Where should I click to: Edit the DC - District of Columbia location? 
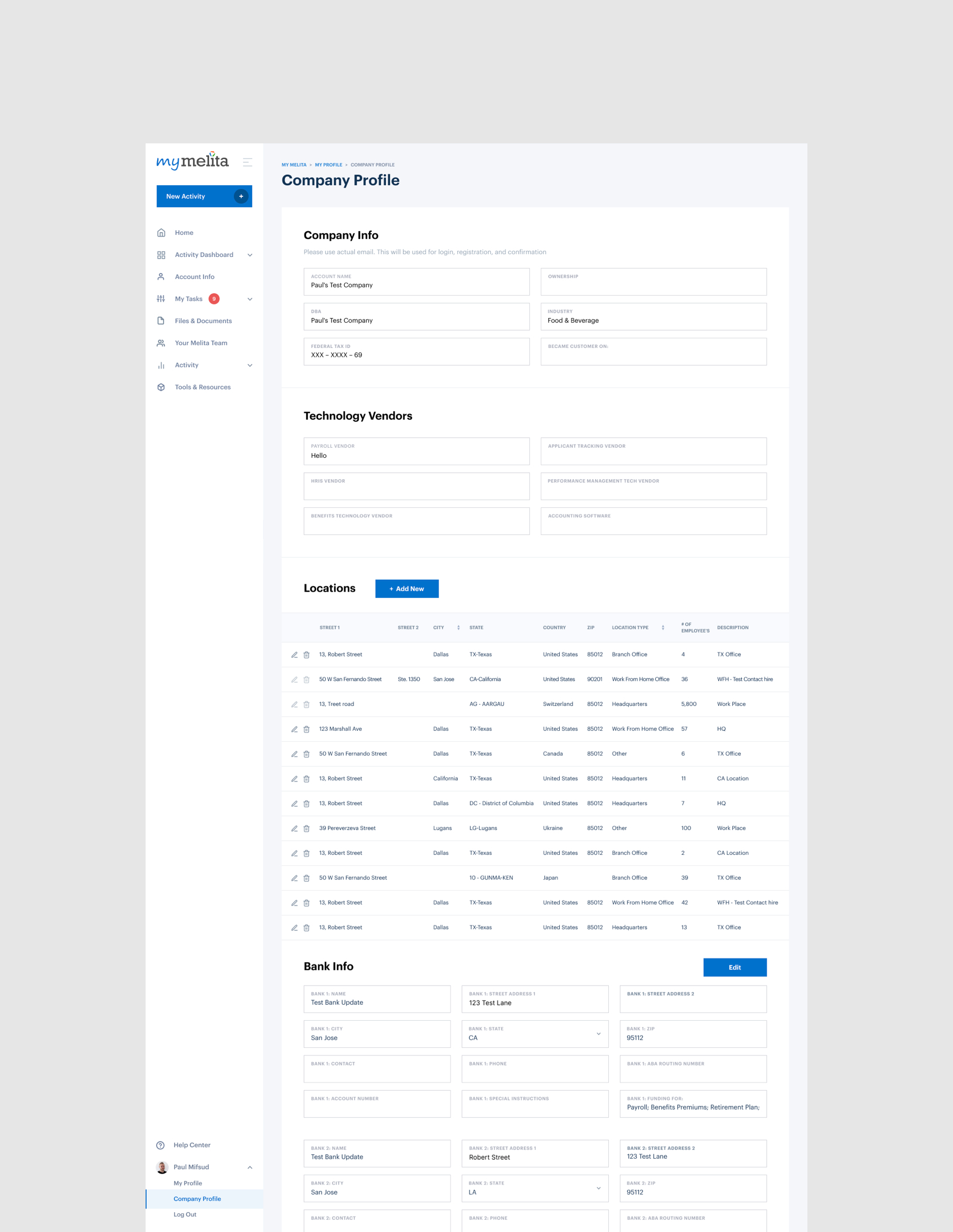[x=295, y=804]
